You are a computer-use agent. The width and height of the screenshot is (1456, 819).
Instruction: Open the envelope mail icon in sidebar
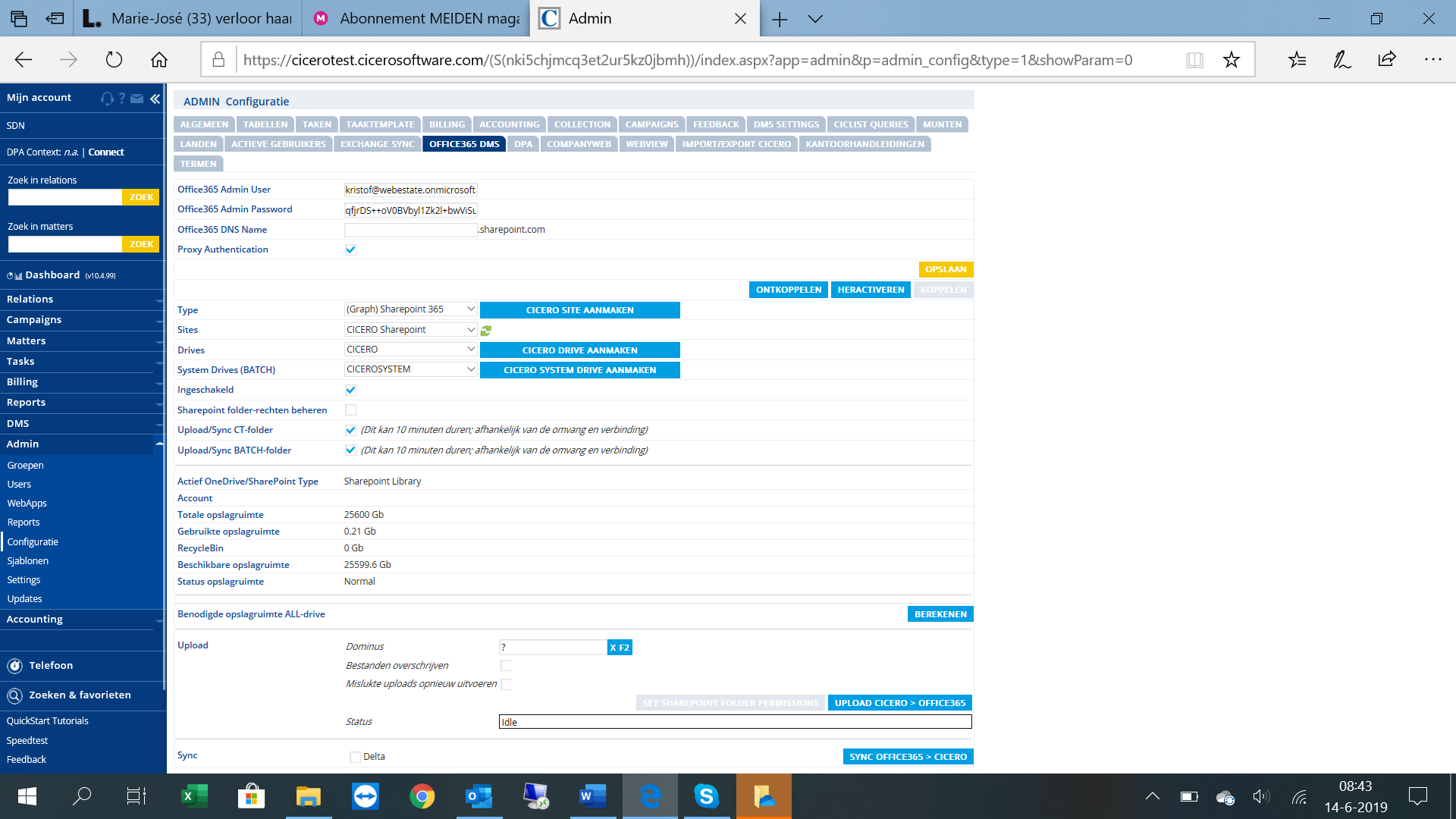[x=137, y=98]
